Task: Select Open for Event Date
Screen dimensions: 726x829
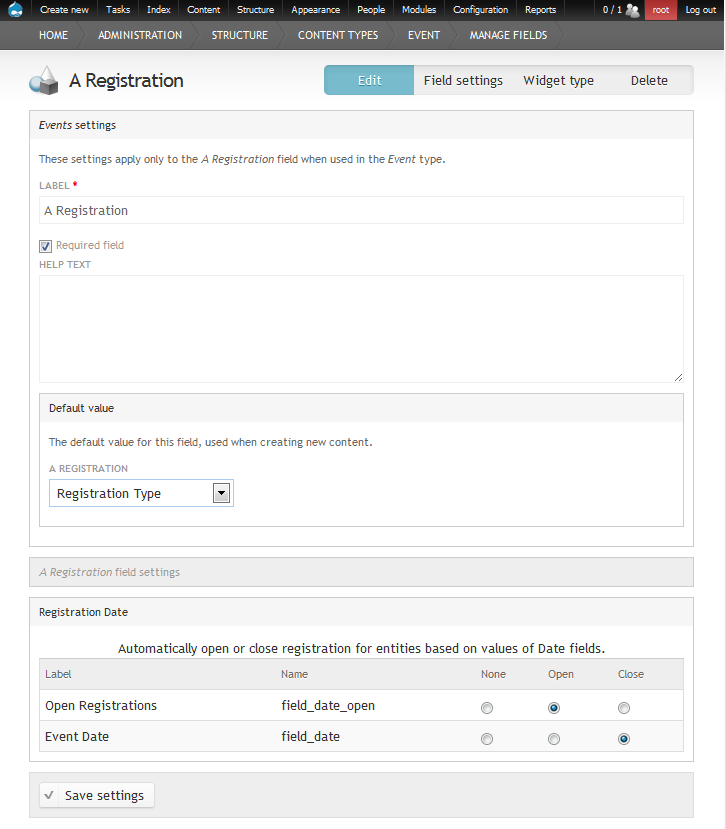Action: point(554,739)
